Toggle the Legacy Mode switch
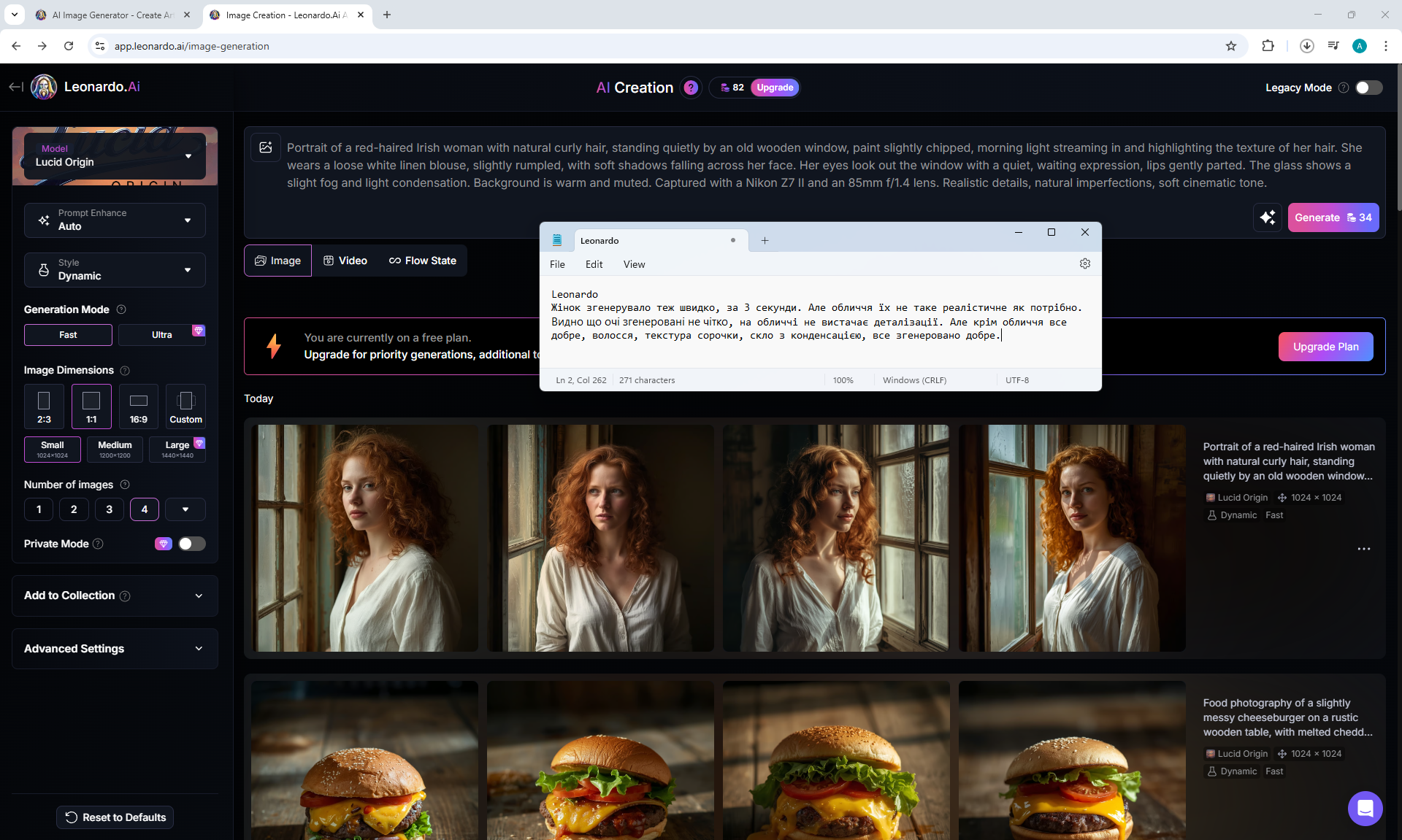1402x840 pixels. [x=1368, y=88]
